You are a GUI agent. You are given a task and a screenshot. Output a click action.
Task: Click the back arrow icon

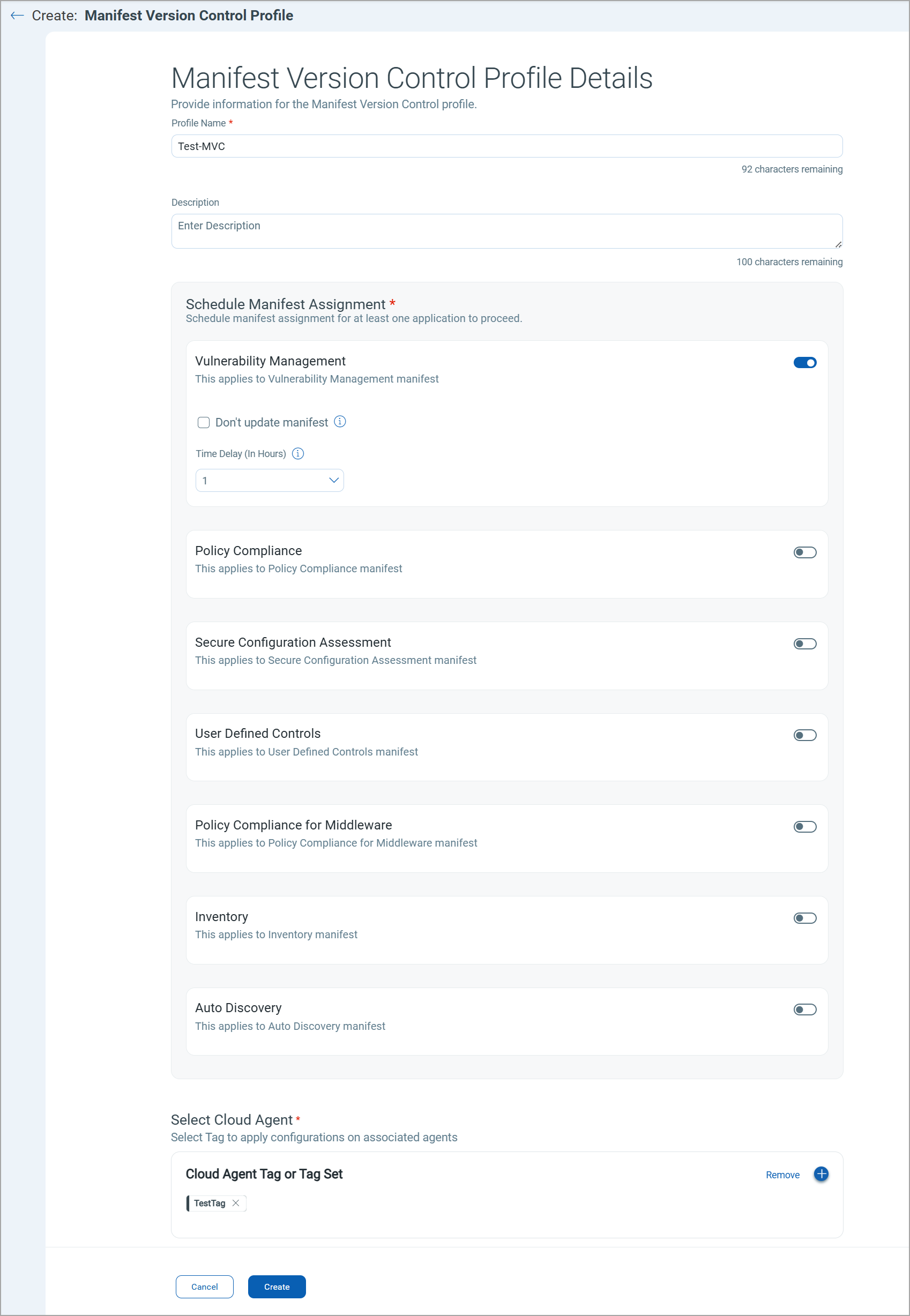tap(17, 16)
